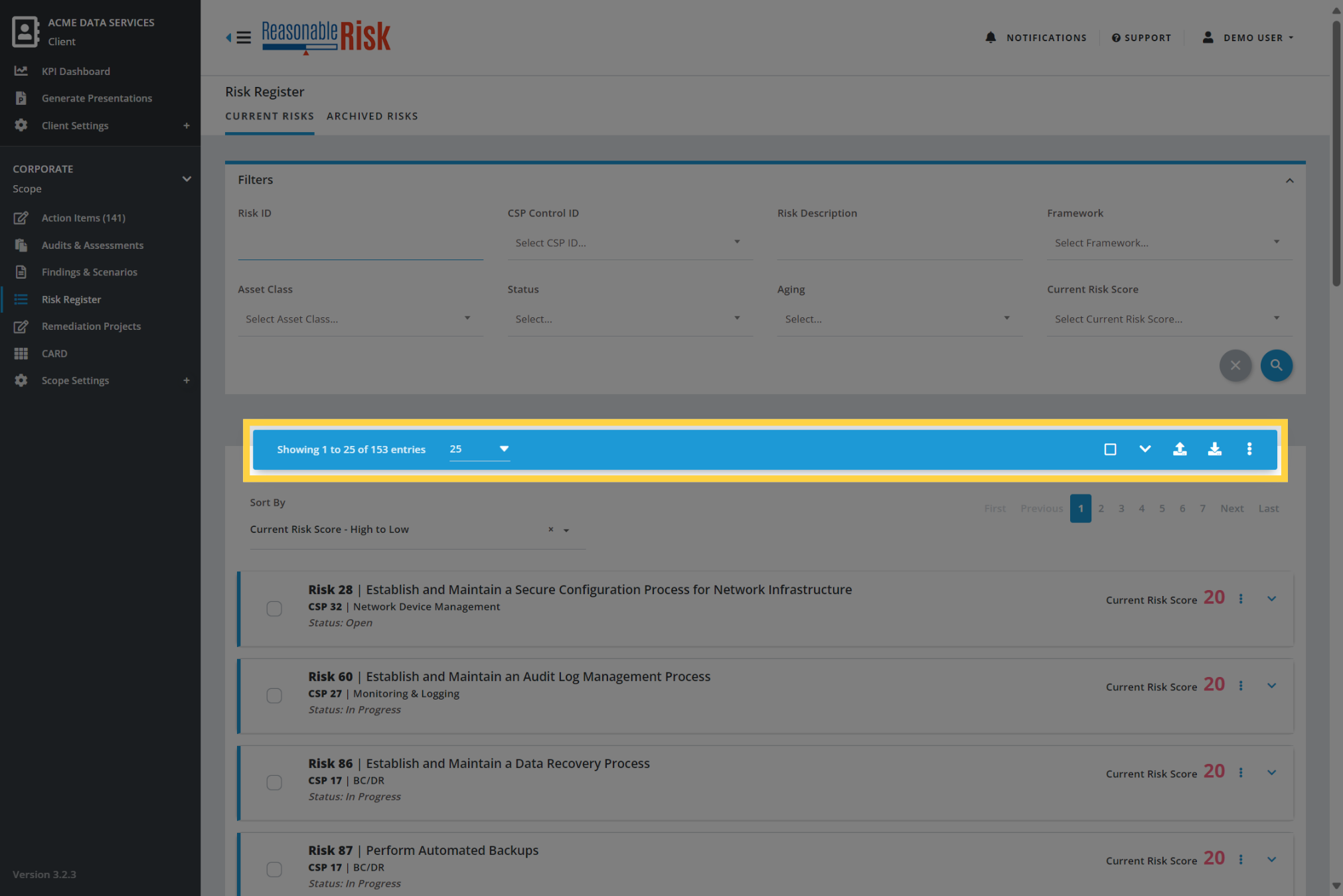Focus the Risk Description filter field
Image resolution: width=1343 pixels, height=896 pixels.
[x=900, y=244]
